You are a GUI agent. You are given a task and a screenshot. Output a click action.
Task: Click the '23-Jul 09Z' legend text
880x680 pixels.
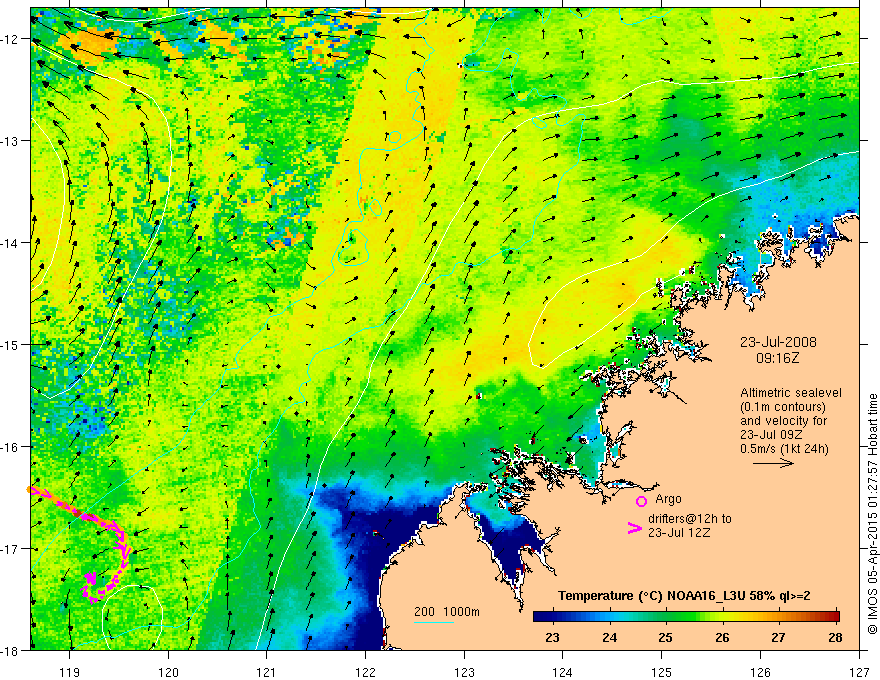tap(771, 435)
